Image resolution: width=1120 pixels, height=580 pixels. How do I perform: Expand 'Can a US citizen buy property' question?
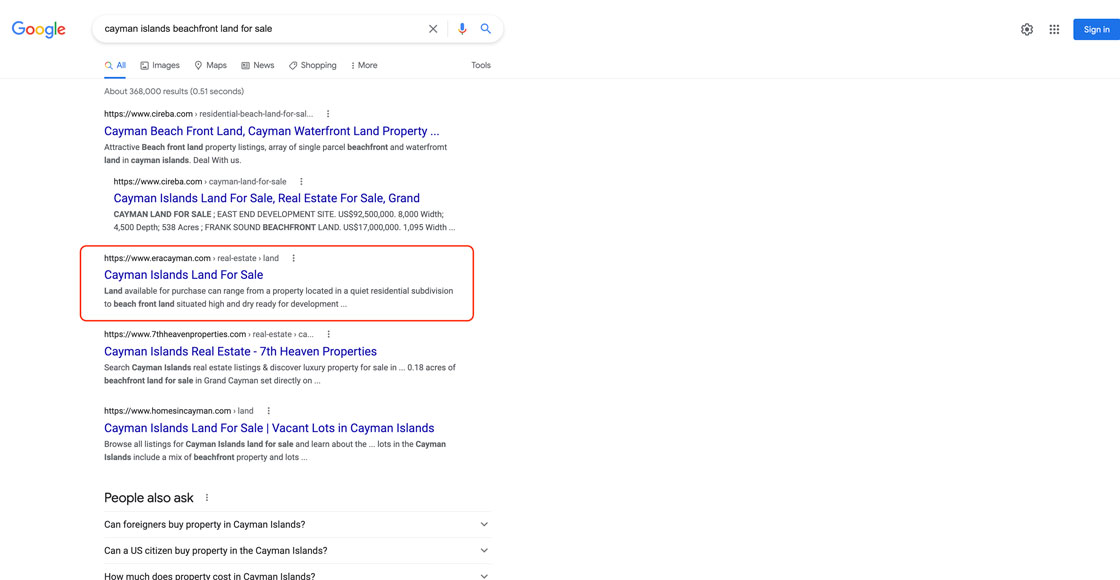pos(297,551)
